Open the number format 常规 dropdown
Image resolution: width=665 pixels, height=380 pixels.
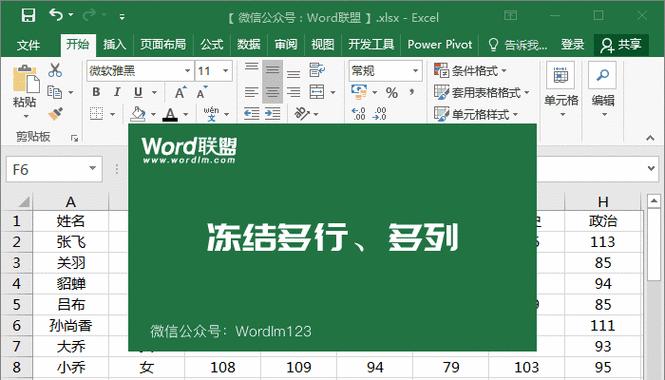416,71
